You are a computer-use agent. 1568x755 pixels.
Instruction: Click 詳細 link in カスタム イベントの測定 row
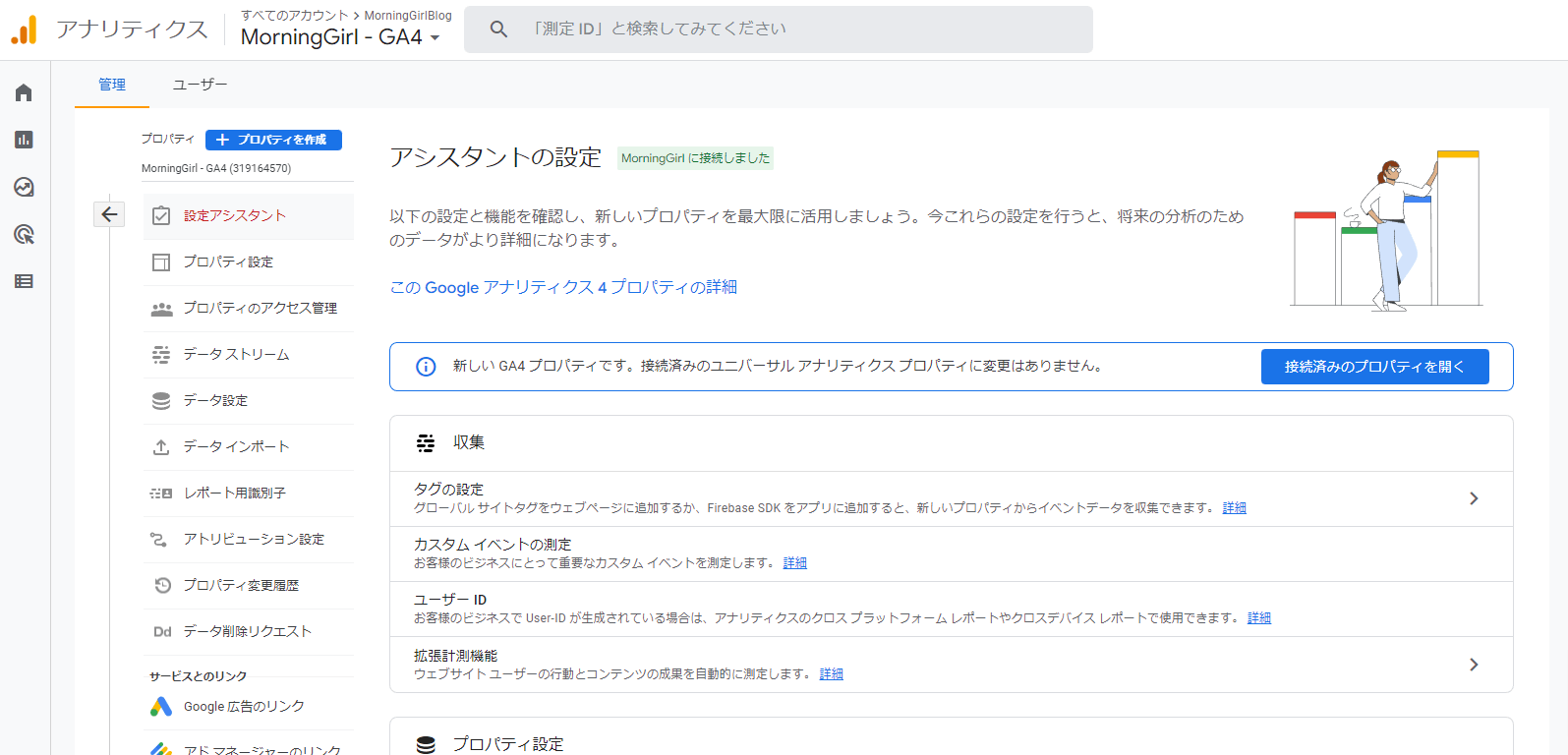point(795,563)
